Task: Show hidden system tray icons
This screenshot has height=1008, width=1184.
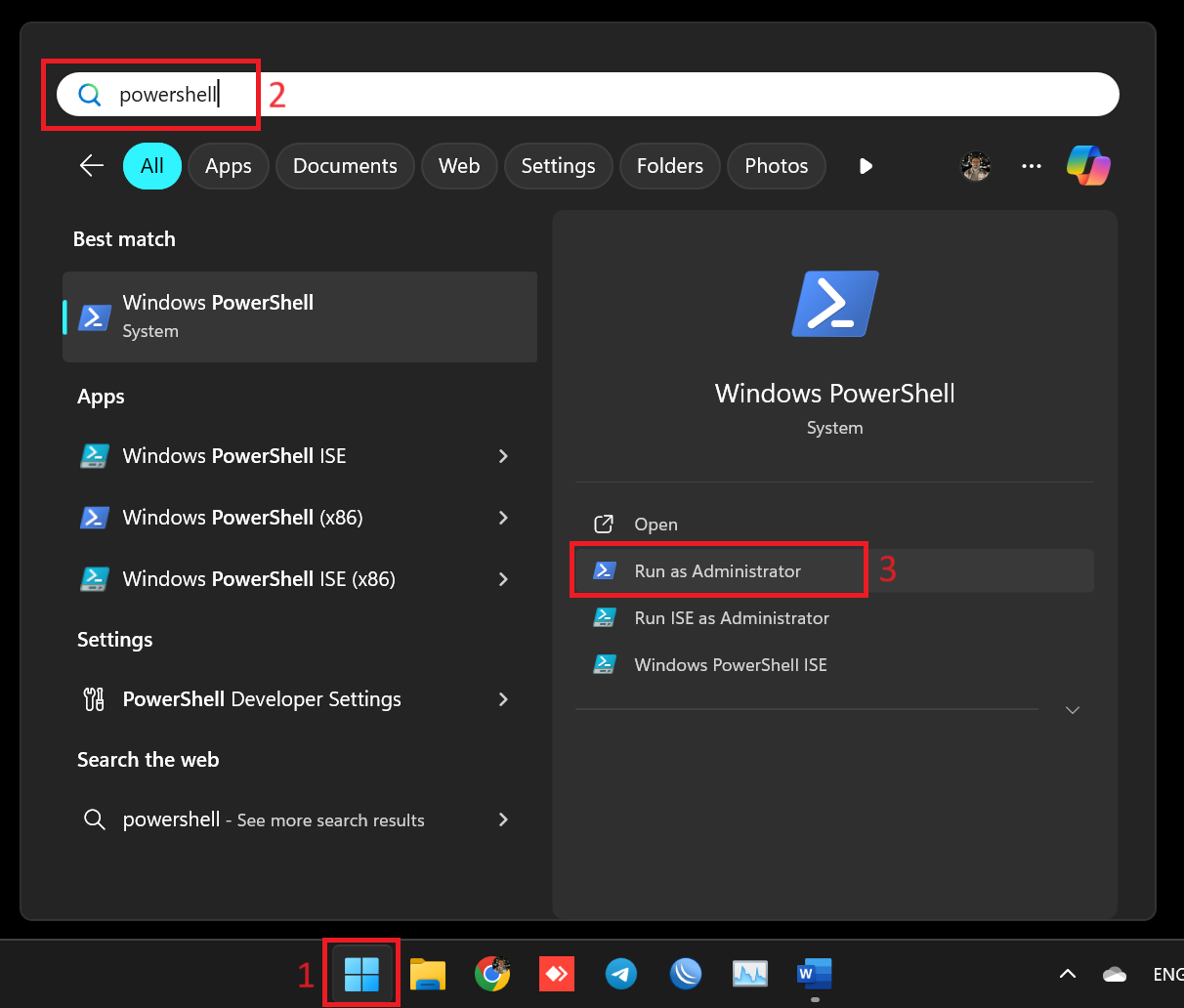Action: pyautogui.click(x=1068, y=974)
